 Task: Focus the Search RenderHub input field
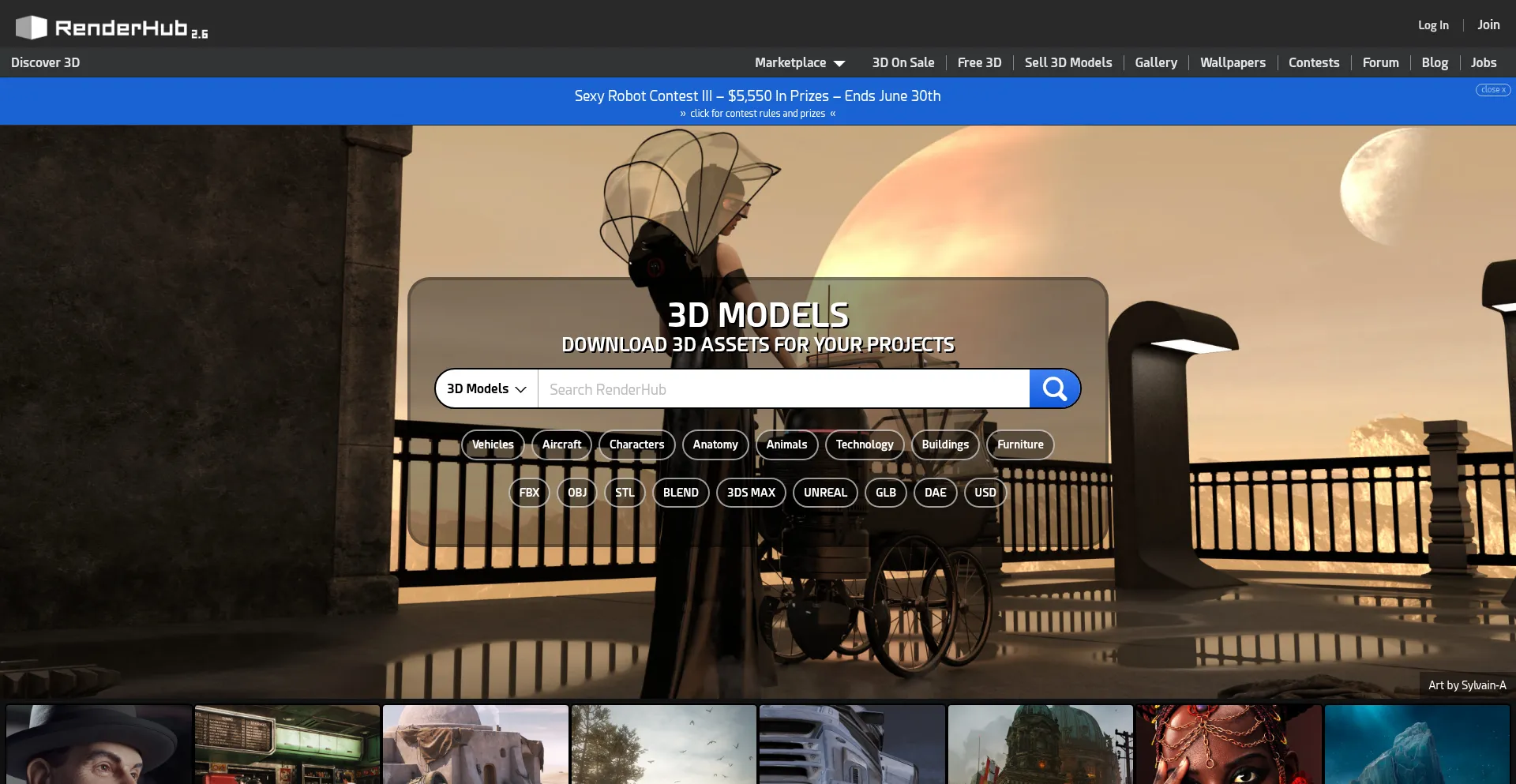tap(783, 388)
